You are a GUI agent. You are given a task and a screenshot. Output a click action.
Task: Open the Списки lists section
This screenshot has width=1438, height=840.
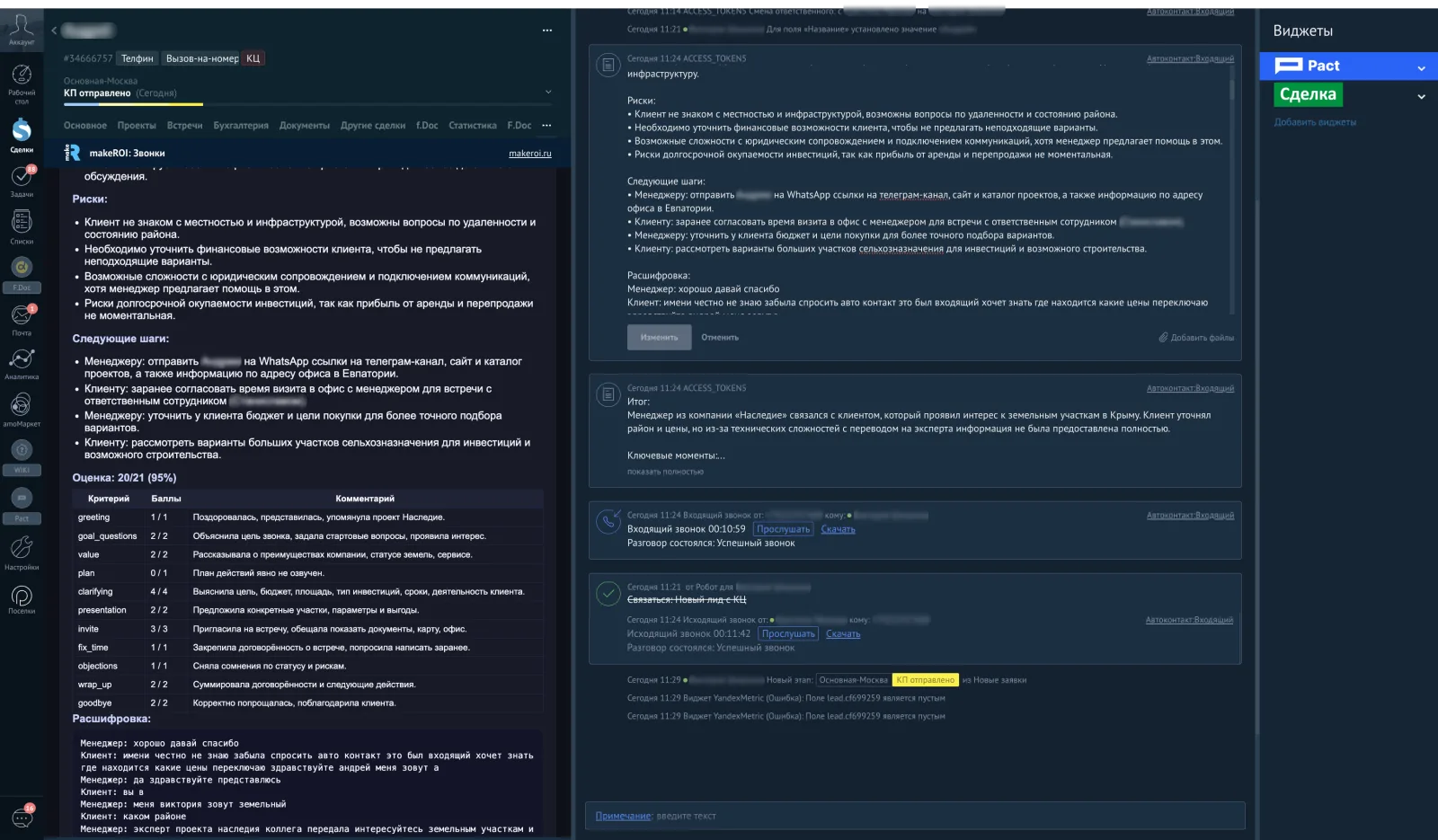tap(22, 226)
